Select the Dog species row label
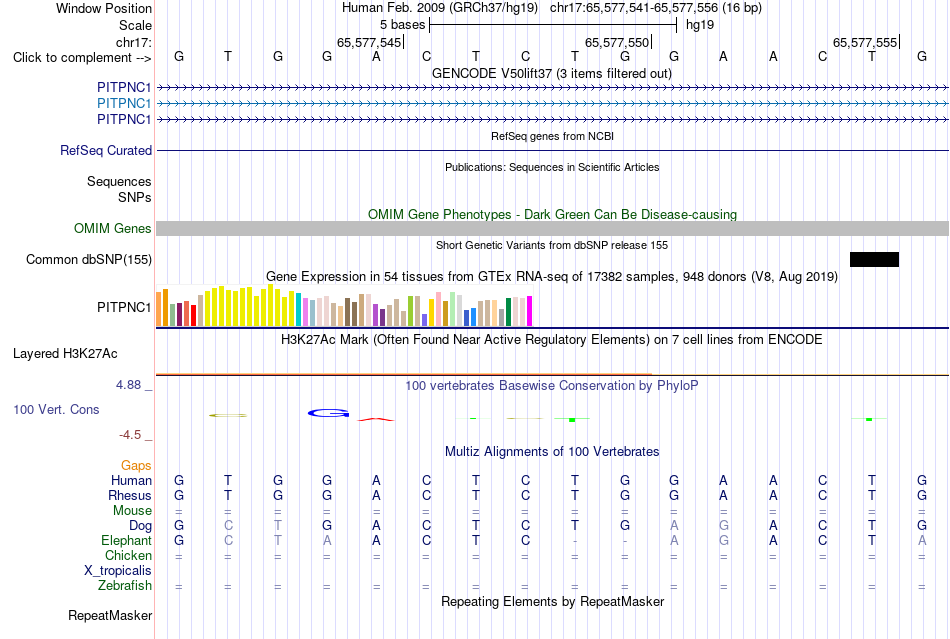 [x=140, y=526]
